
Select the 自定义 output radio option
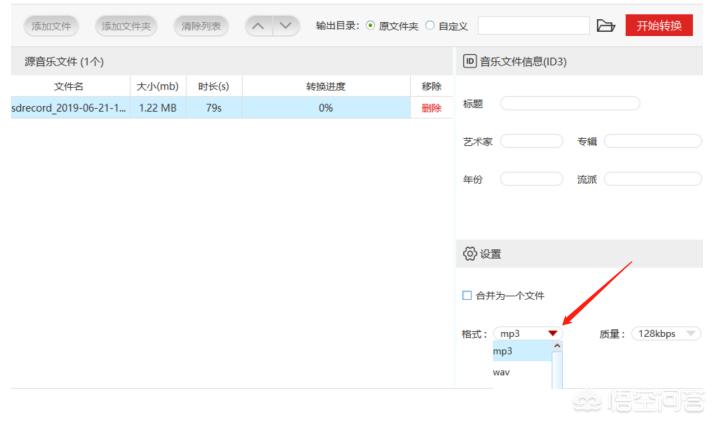tap(430, 26)
